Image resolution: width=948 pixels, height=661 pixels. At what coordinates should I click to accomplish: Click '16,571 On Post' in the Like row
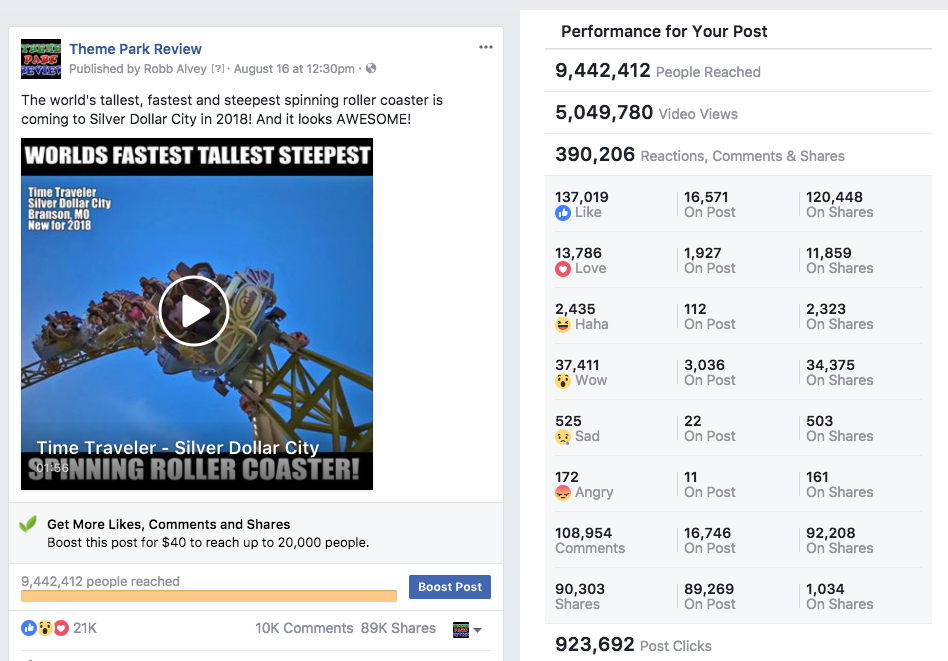tap(710, 204)
